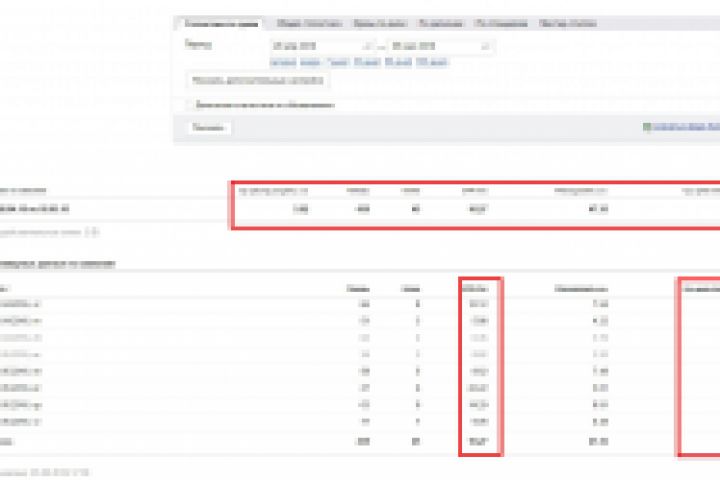Click the green Excel export icon

(x=647, y=127)
